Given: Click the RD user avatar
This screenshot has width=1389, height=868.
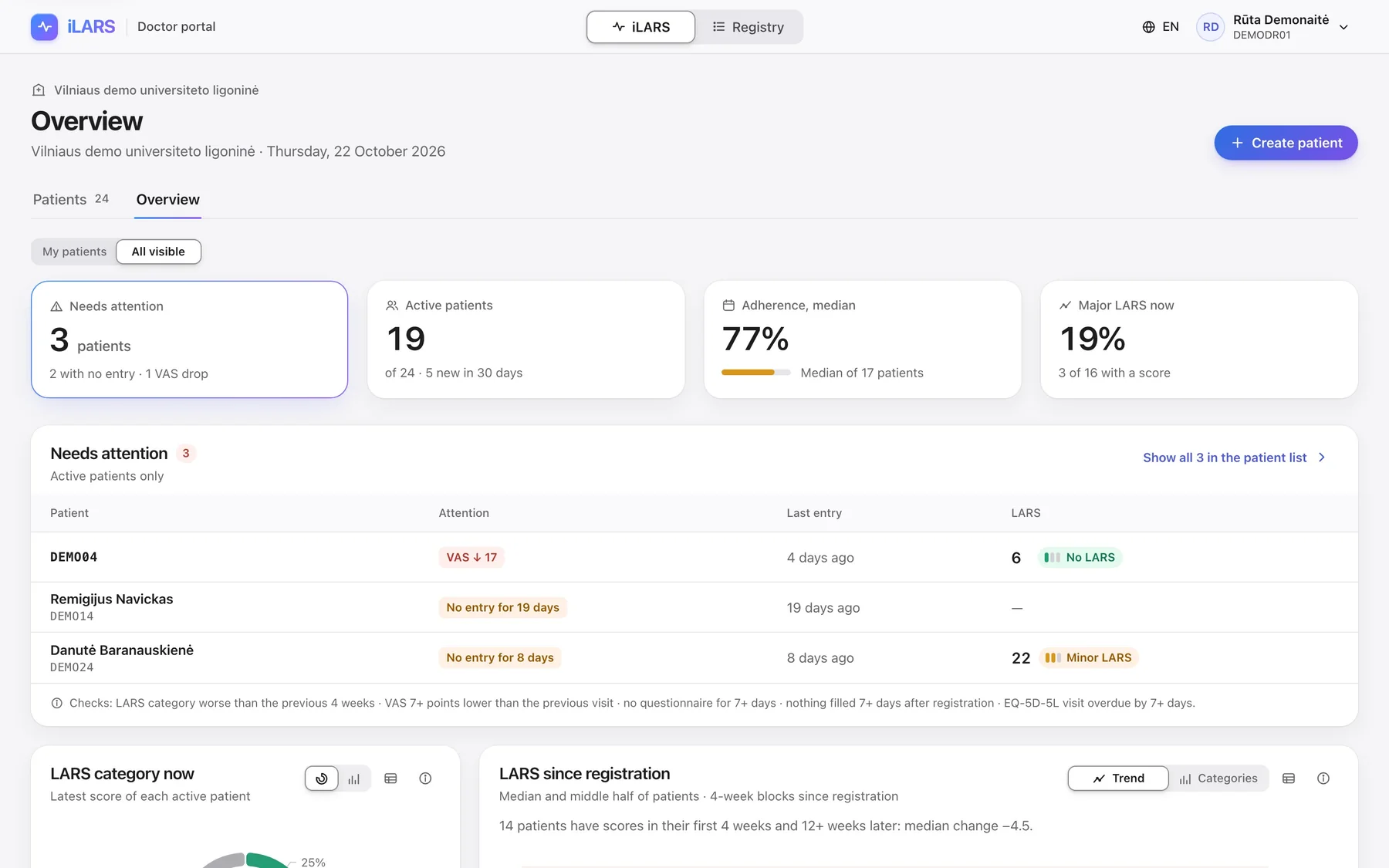Looking at the screenshot, I should 1210,27.
